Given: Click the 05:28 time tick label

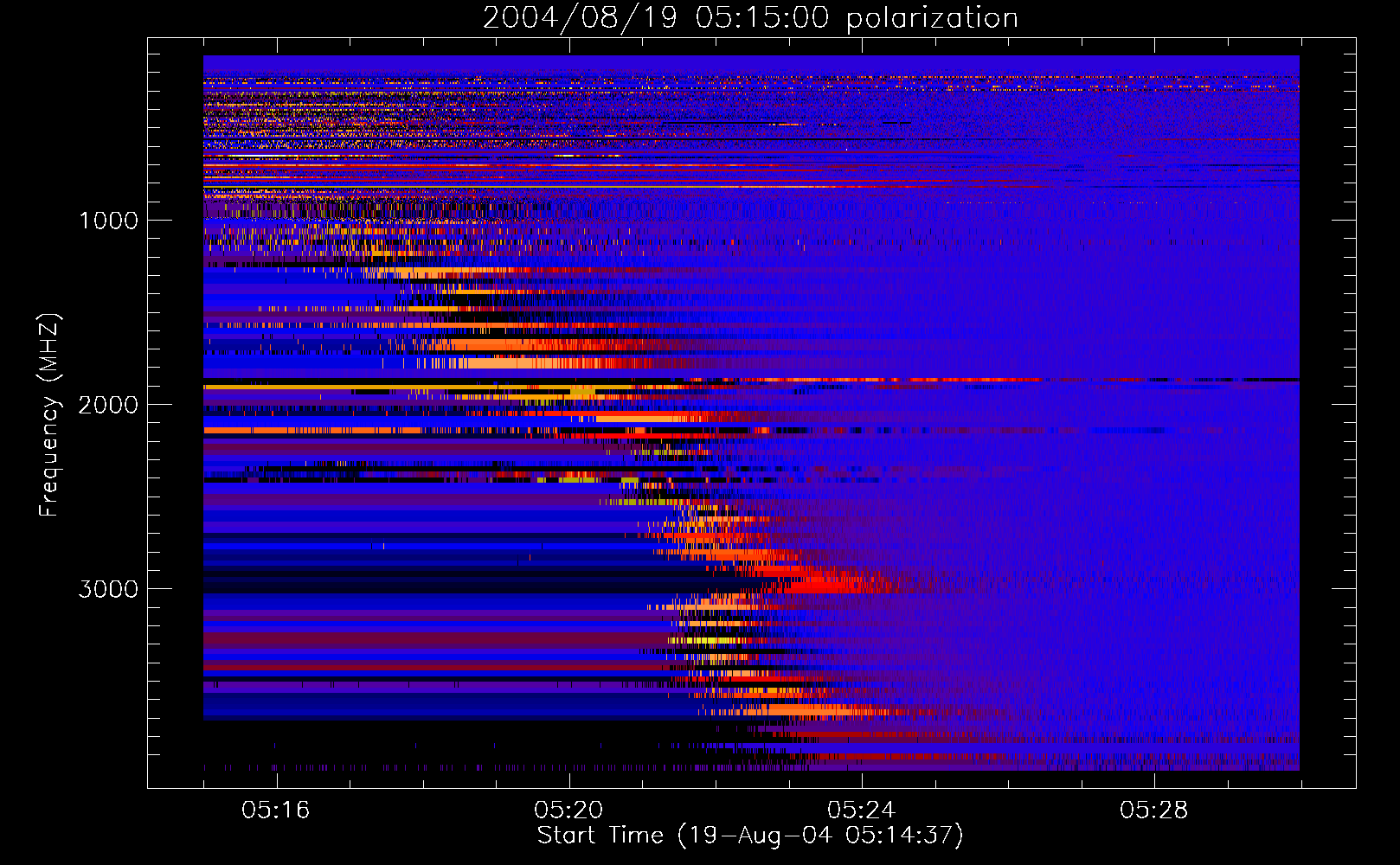Looking at the screenshot, I should pos(1154,810).
